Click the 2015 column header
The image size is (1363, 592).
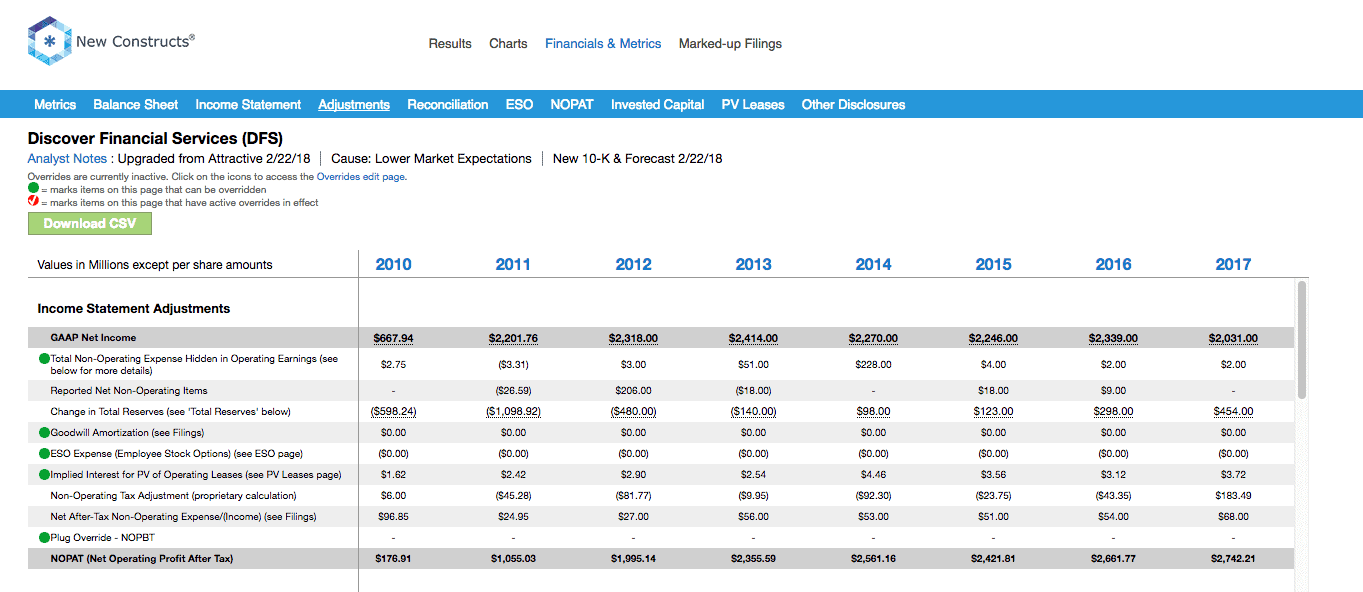[993, 264]
